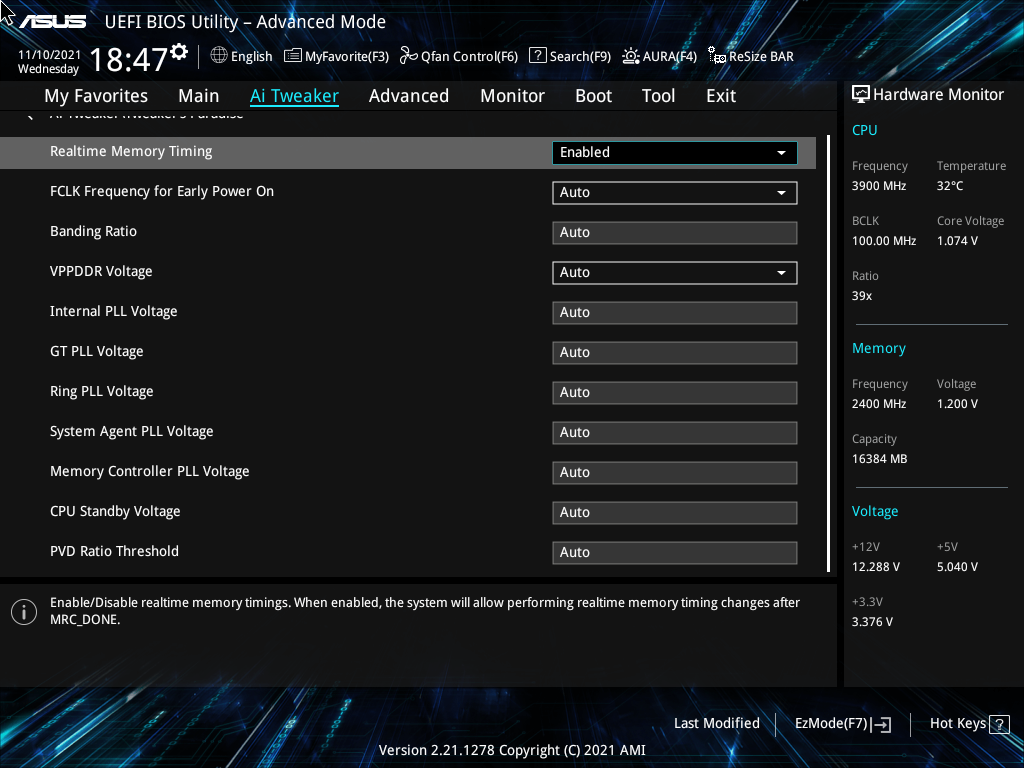Select CPU Standby Voltage label
This screenshot has width=1024, height=768.
pos(115,511)
